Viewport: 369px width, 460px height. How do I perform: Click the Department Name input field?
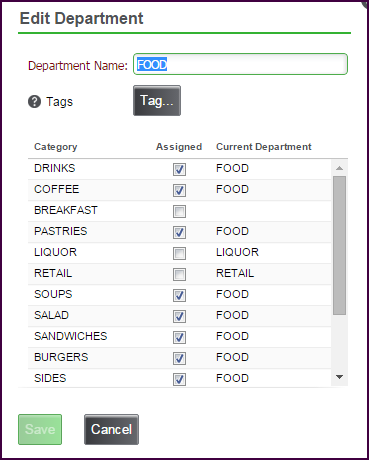[240, 64]
